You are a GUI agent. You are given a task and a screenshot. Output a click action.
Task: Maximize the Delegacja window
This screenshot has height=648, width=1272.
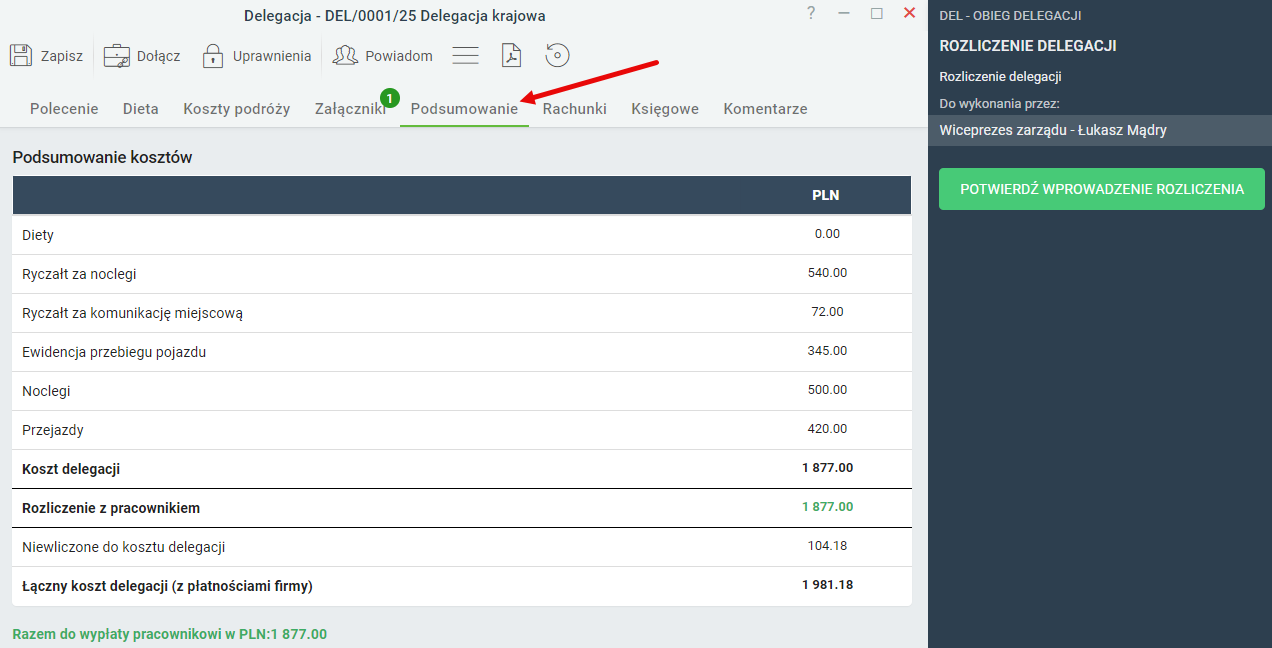877,13
